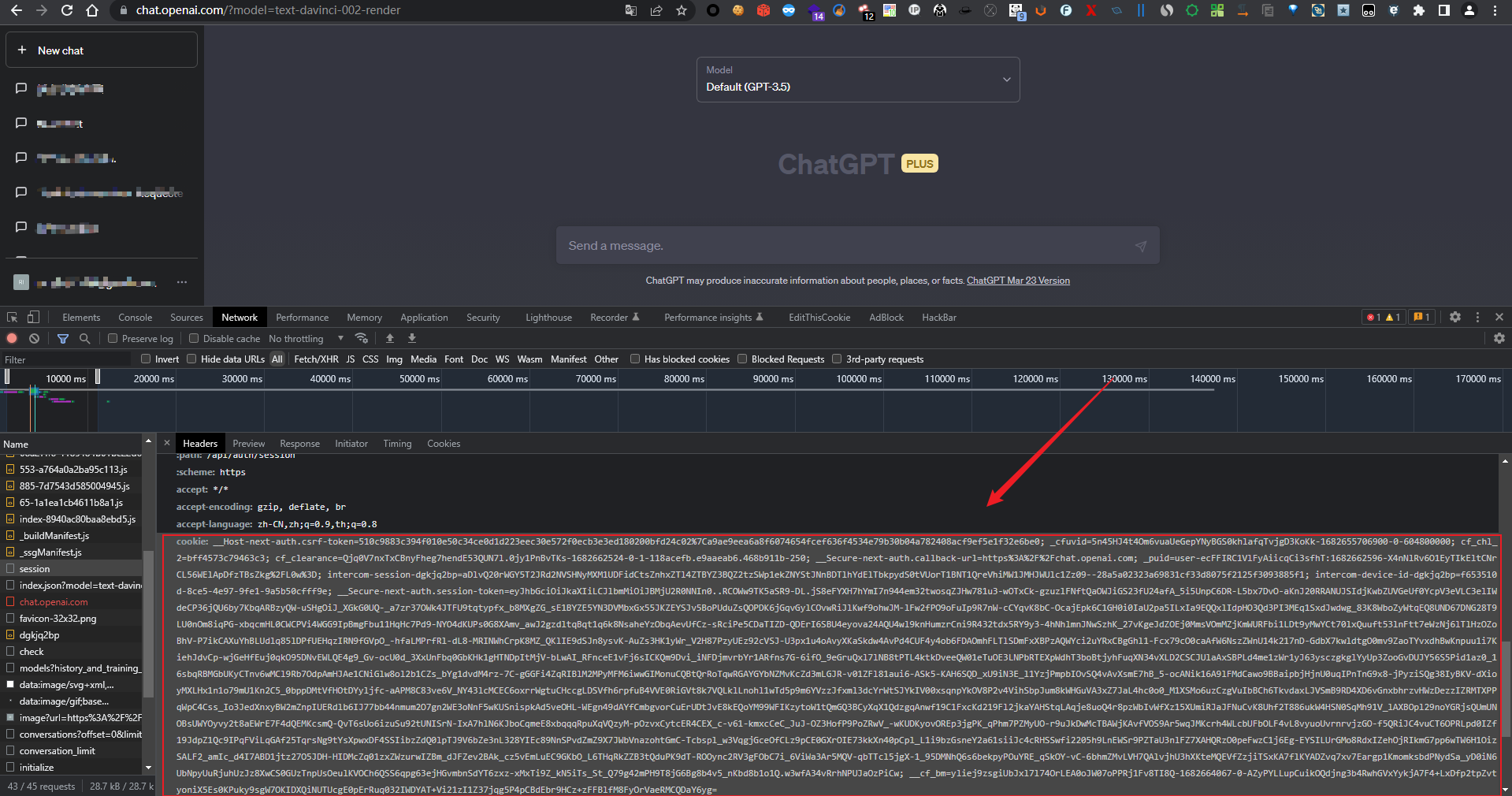
Task: Open the EditThisCookie panel tab
Action: (x=819, y=317)
